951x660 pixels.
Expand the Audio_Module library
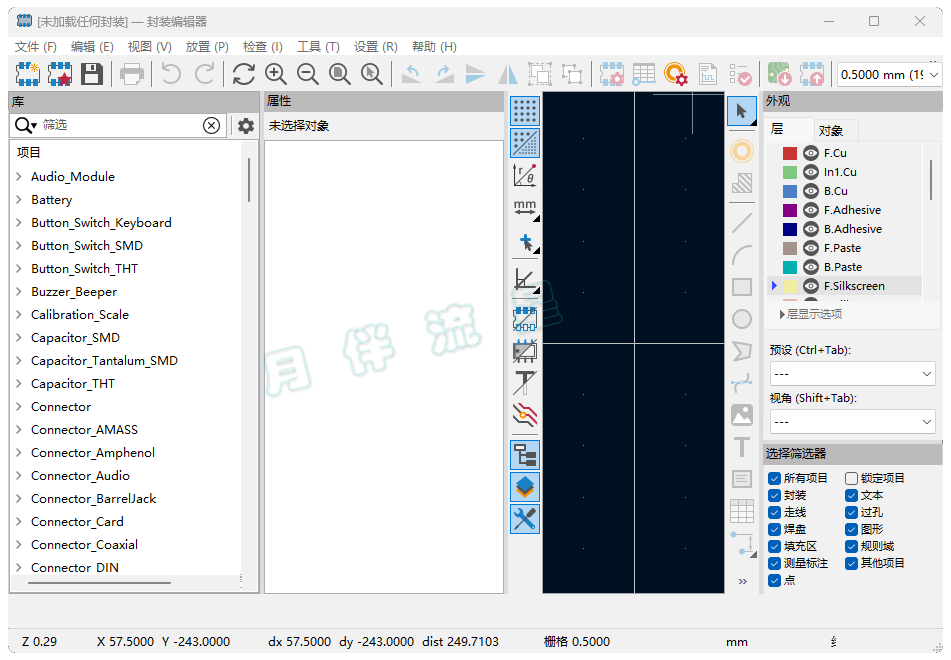pos(19,177)
